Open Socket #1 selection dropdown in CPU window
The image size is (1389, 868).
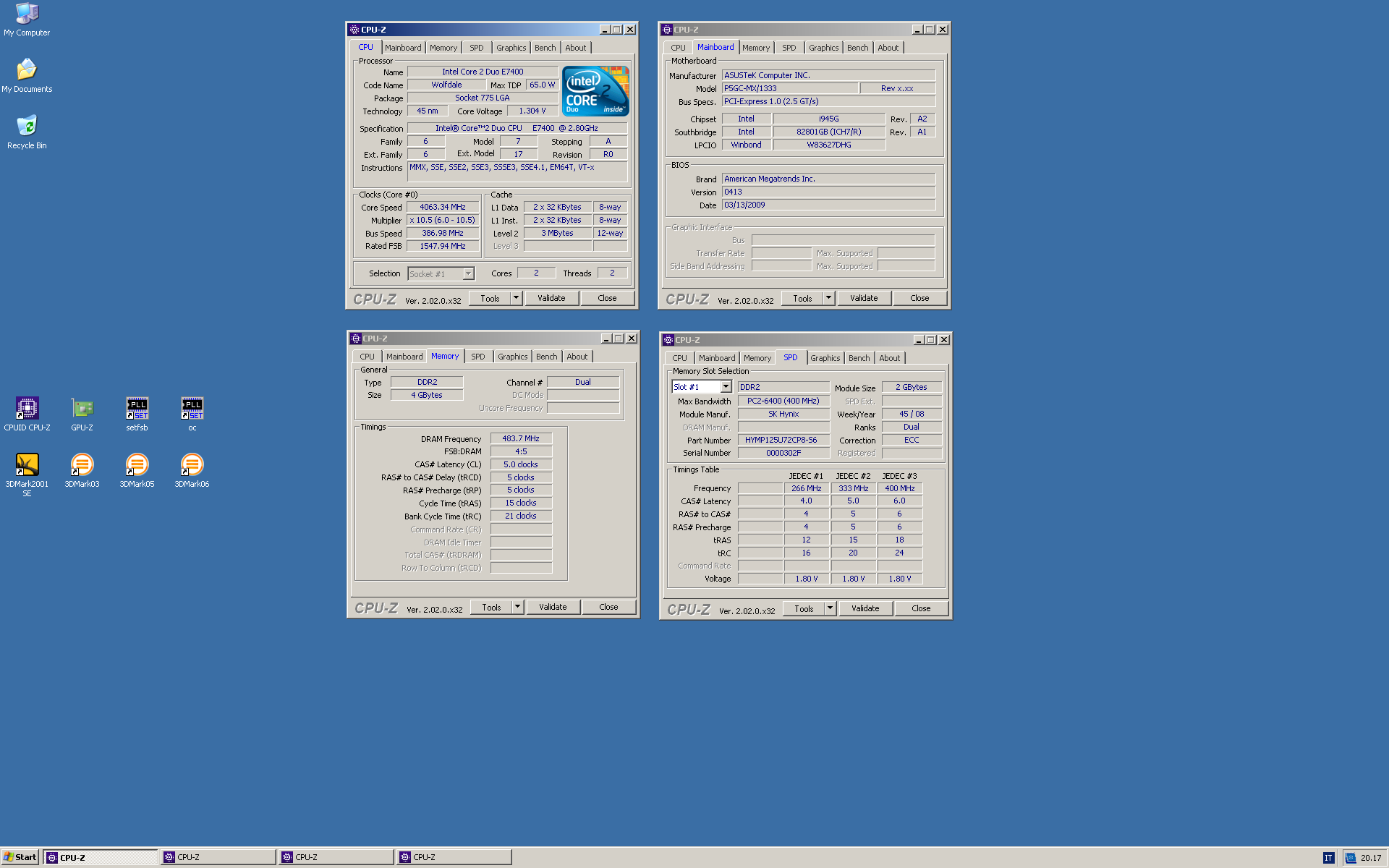(468, 273)
